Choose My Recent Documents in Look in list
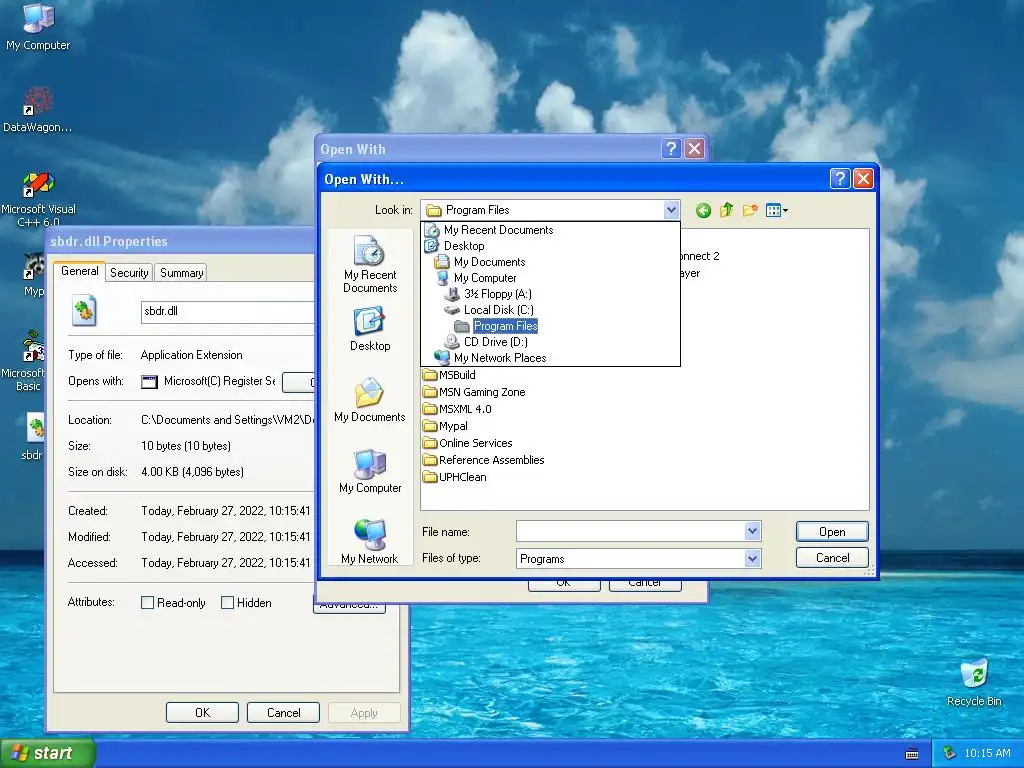The width and height of the screenshot is (1024, 768). [551, 230]
